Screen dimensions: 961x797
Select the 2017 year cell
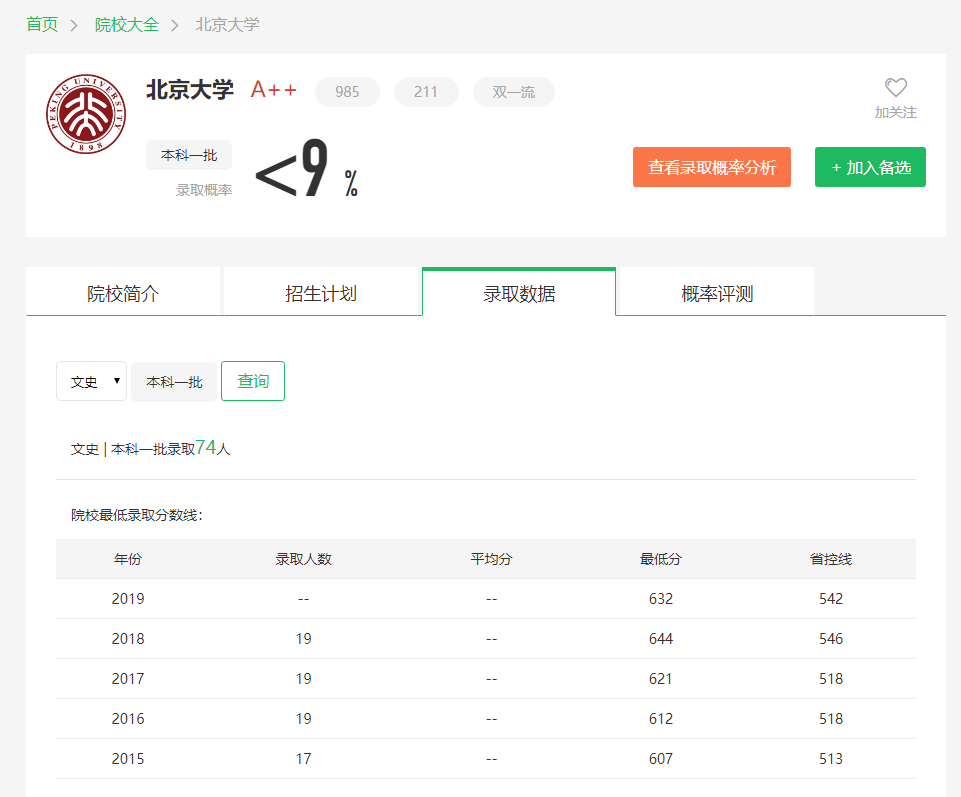click(127, 679)
